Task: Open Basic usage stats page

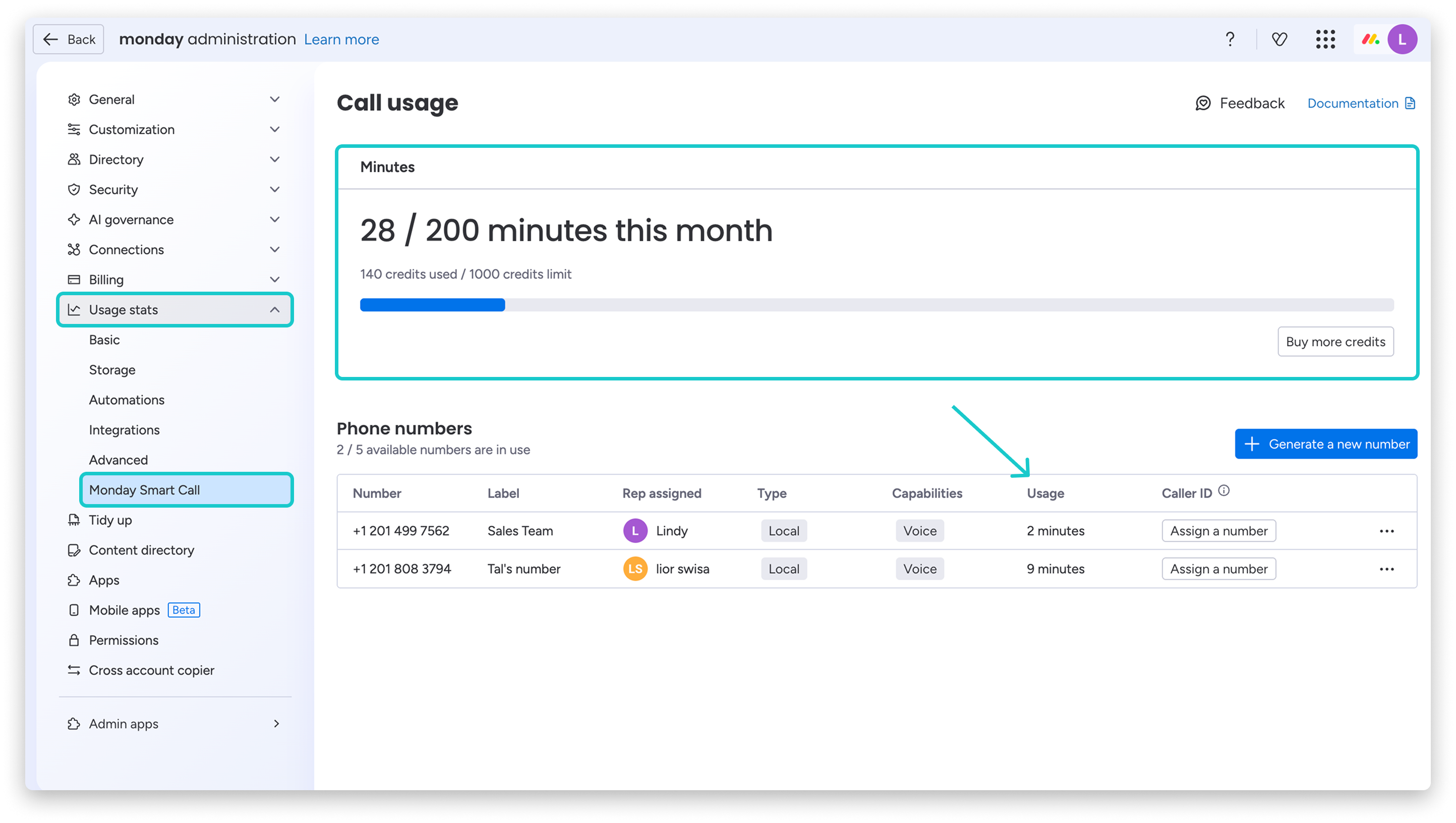Action: [x=104, y=340]
